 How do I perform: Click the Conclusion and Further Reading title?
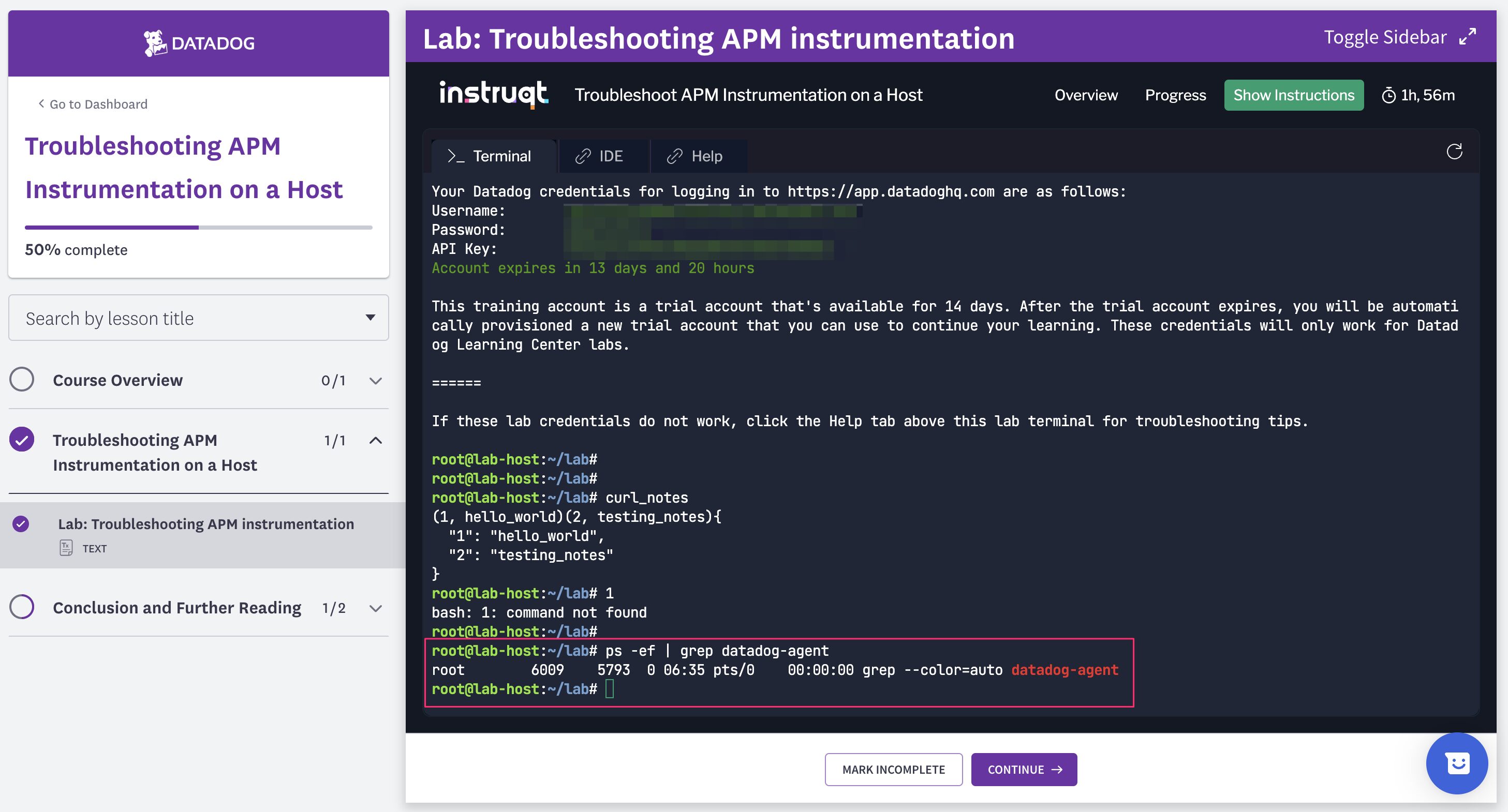pyautogui.click(x=177, y=608)
